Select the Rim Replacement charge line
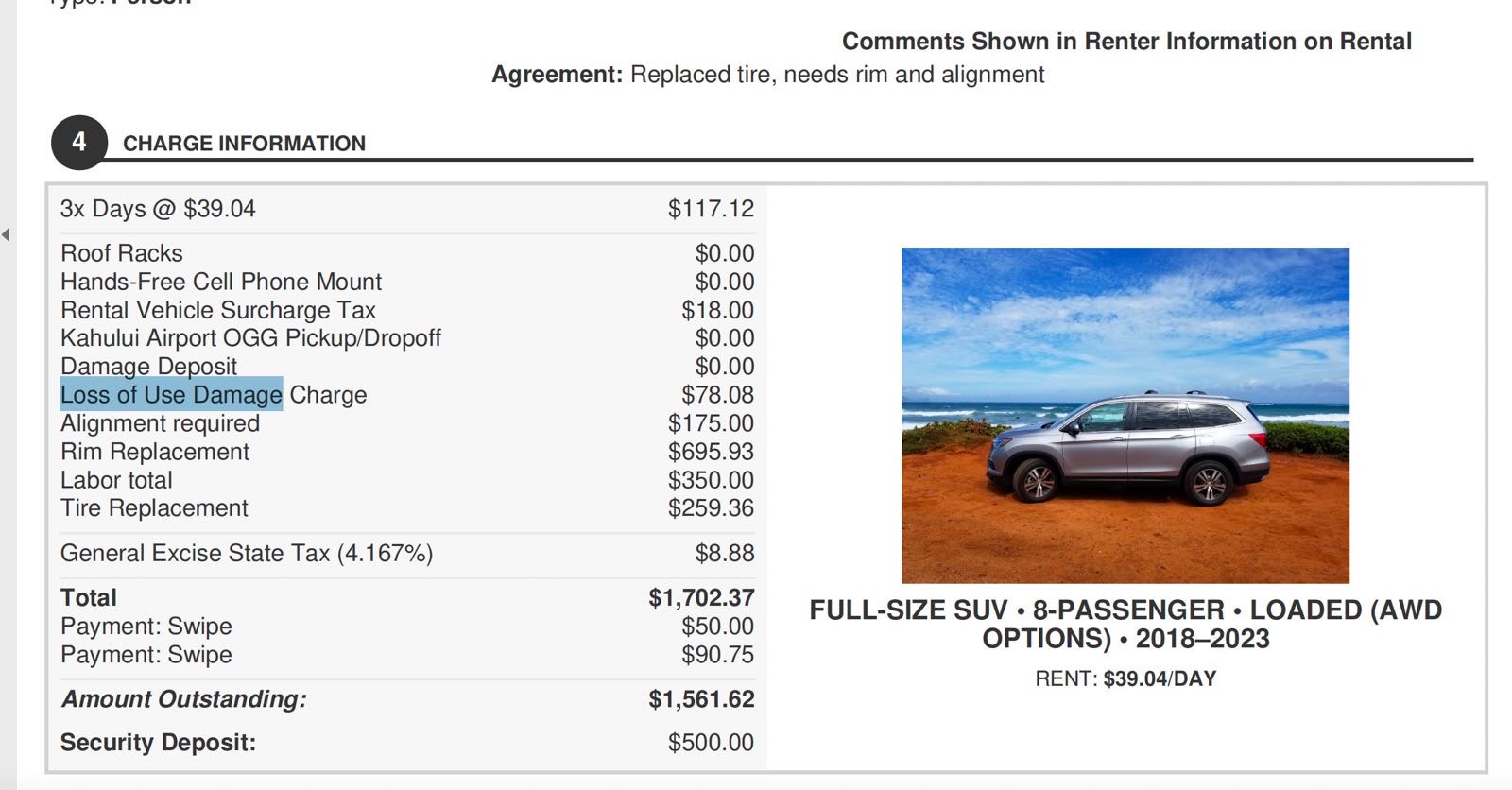Screen dimensions: 1512x790 tap(155, 452)
